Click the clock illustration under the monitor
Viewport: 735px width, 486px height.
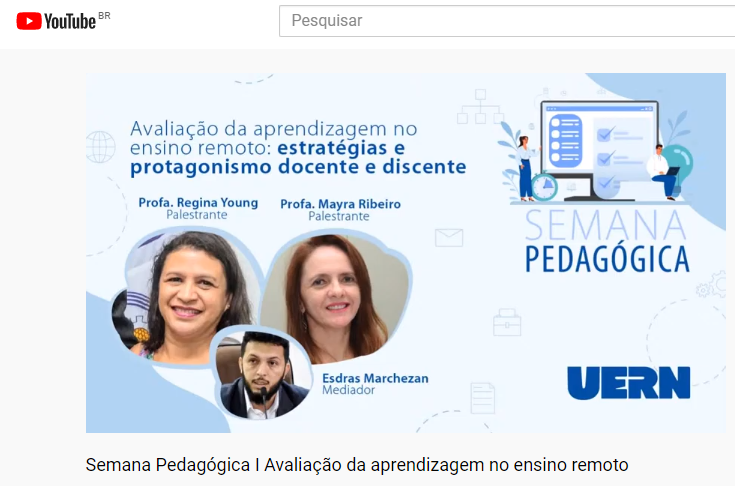(544, 187)
